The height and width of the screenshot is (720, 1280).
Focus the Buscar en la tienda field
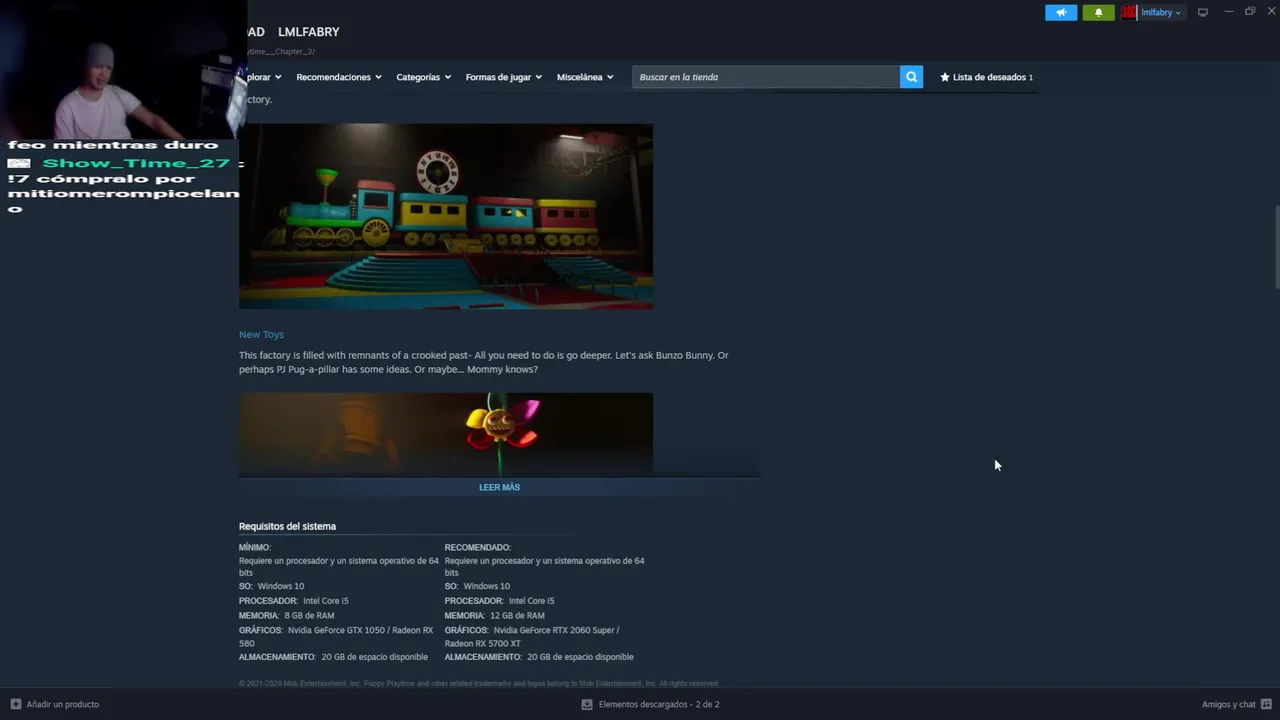pyautogui.click(x=766, y=77)
